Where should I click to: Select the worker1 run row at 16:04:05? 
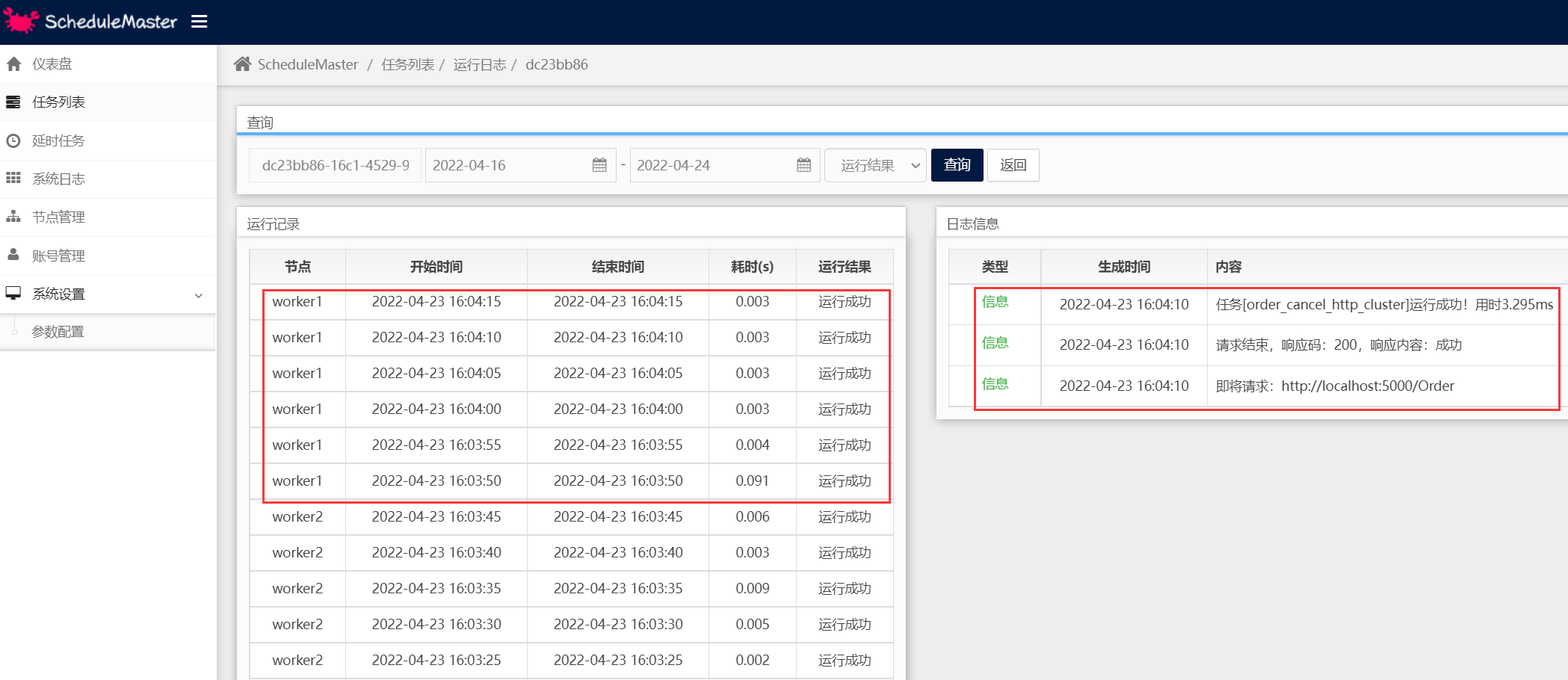pos(572,374)
